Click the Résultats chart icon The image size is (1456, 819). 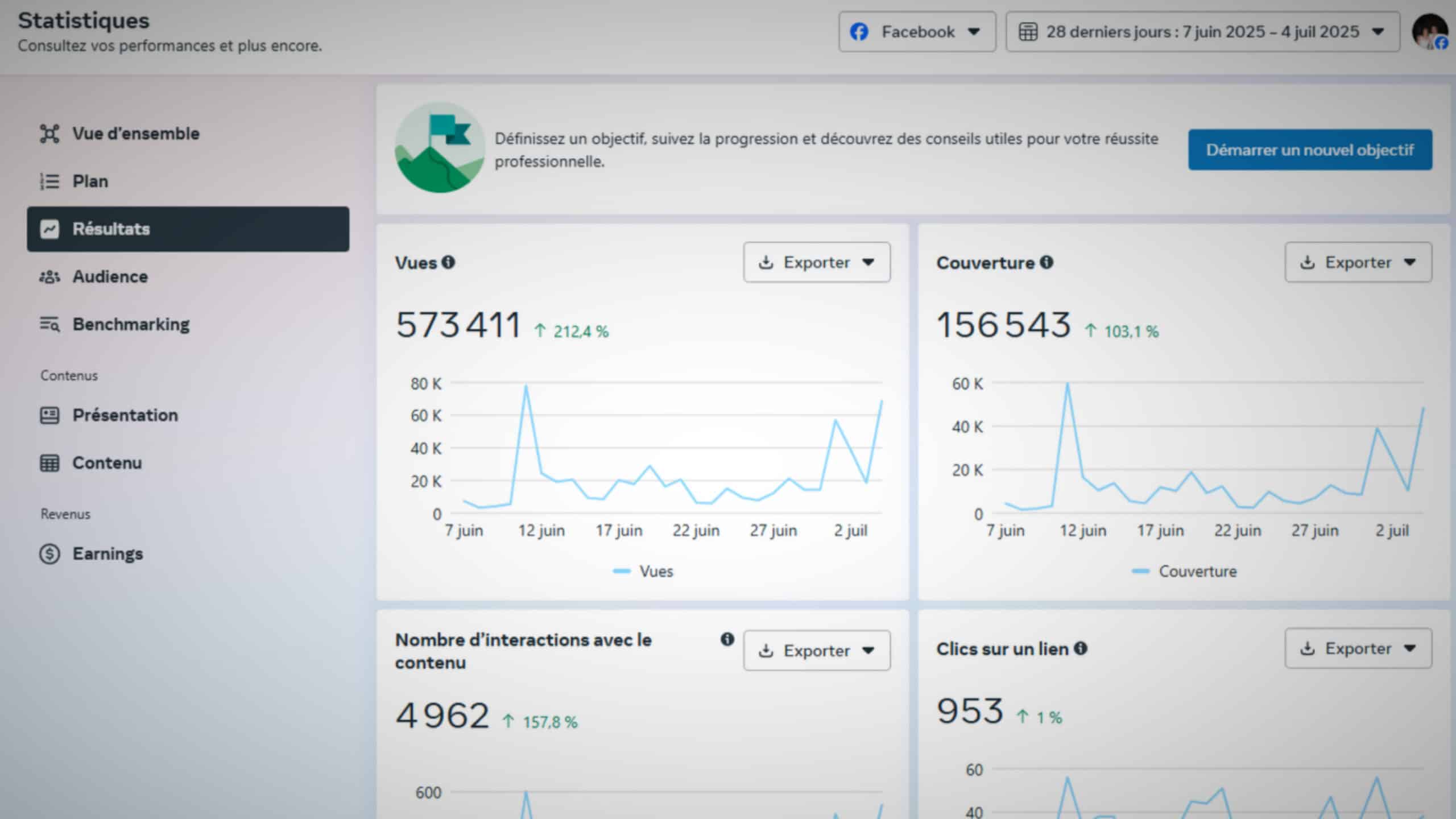pos(49,229)
